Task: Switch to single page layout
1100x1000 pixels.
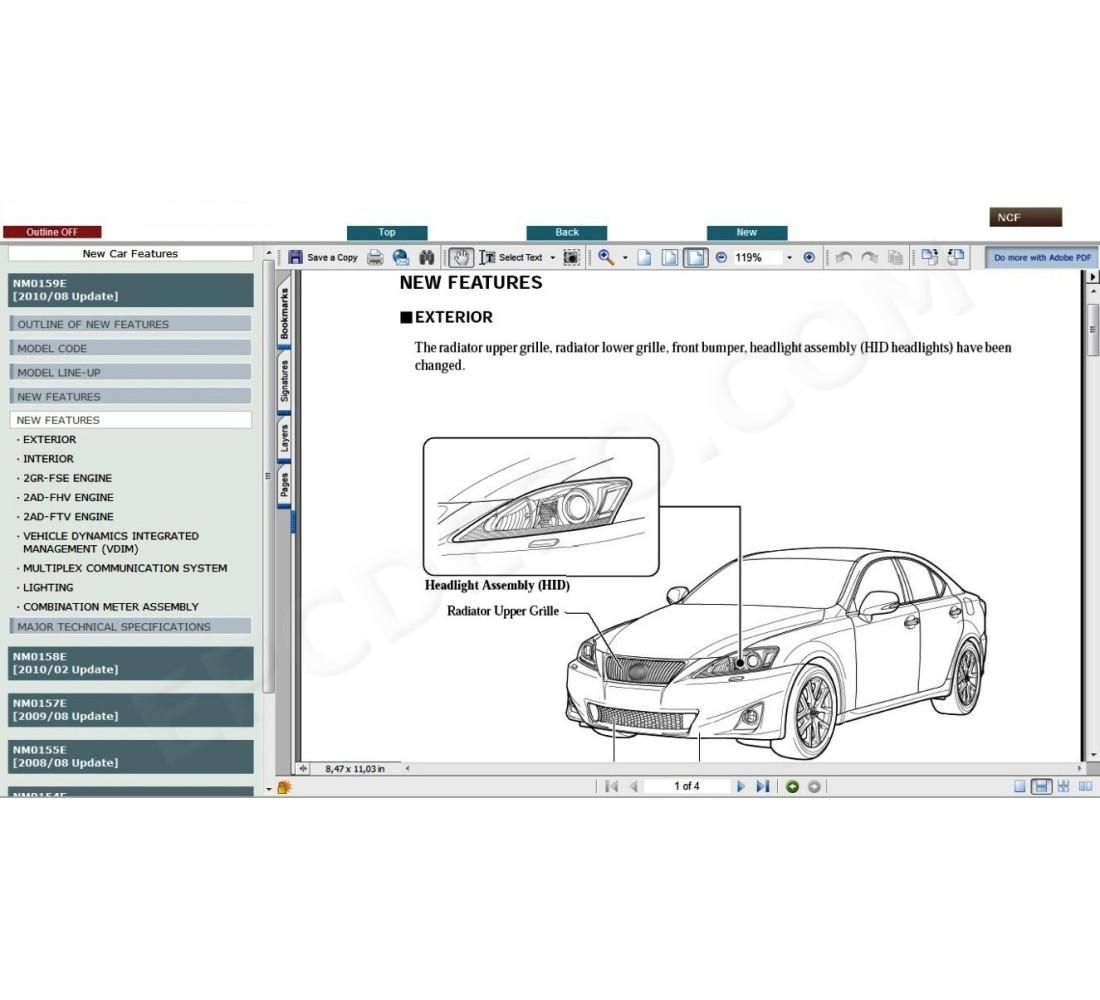Action: click(1020, 787)
